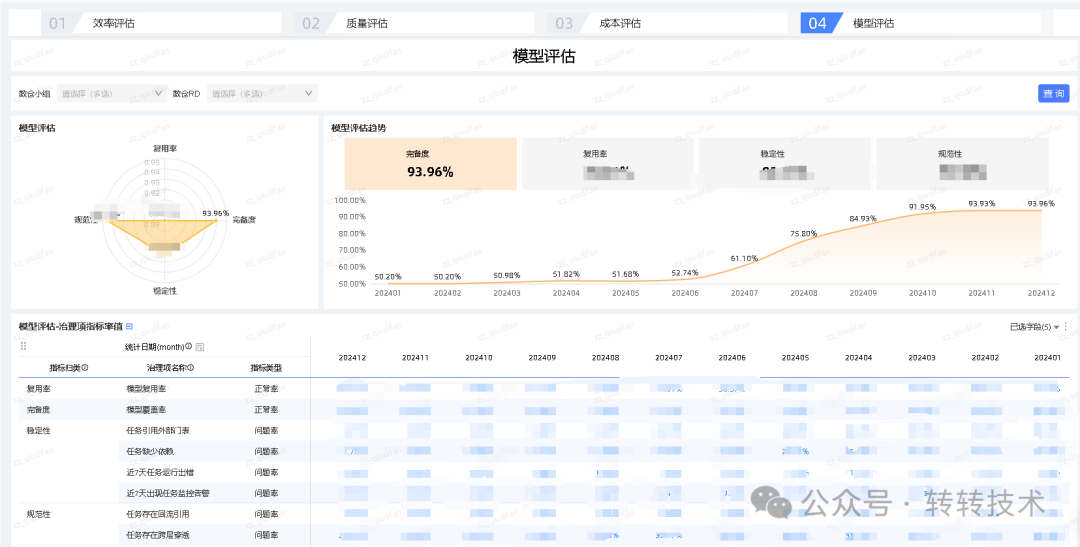Click the 75.80% data point on trend chart
The height and width of the screenshot is (547, 1080).
click(x=803, y=239)
